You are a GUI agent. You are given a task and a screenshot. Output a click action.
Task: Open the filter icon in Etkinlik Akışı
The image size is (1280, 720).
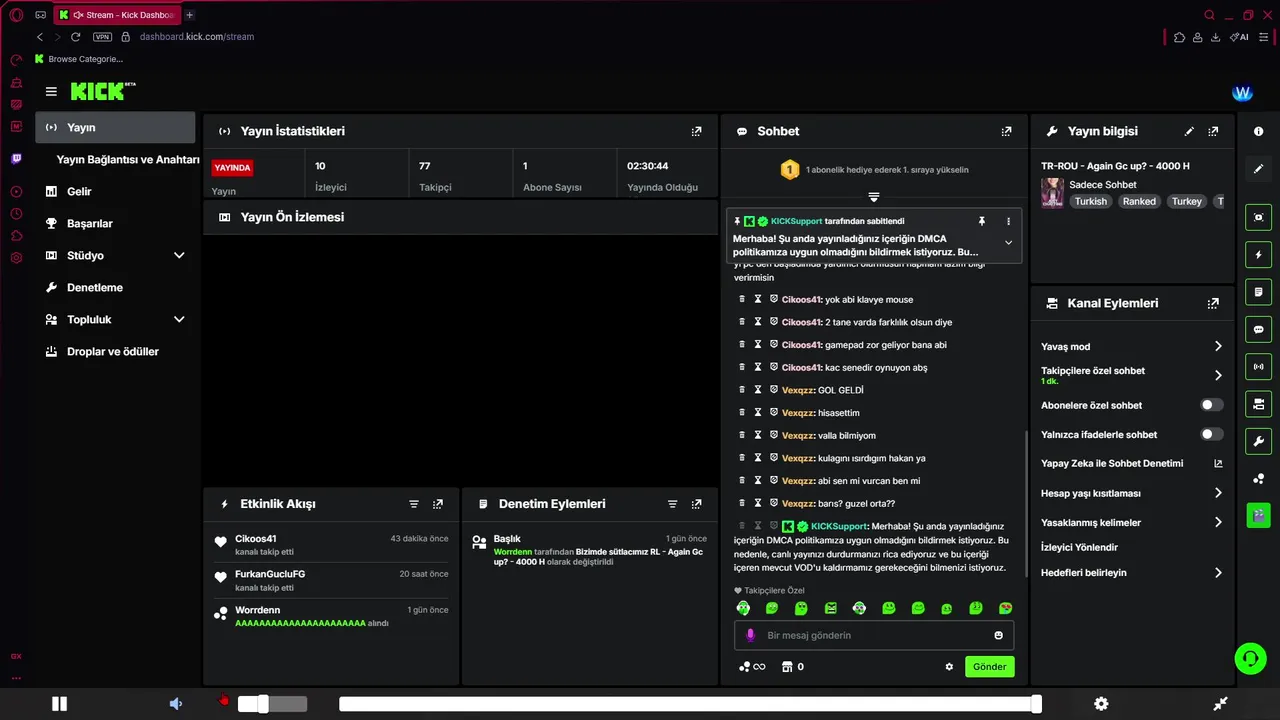point(414,504)
